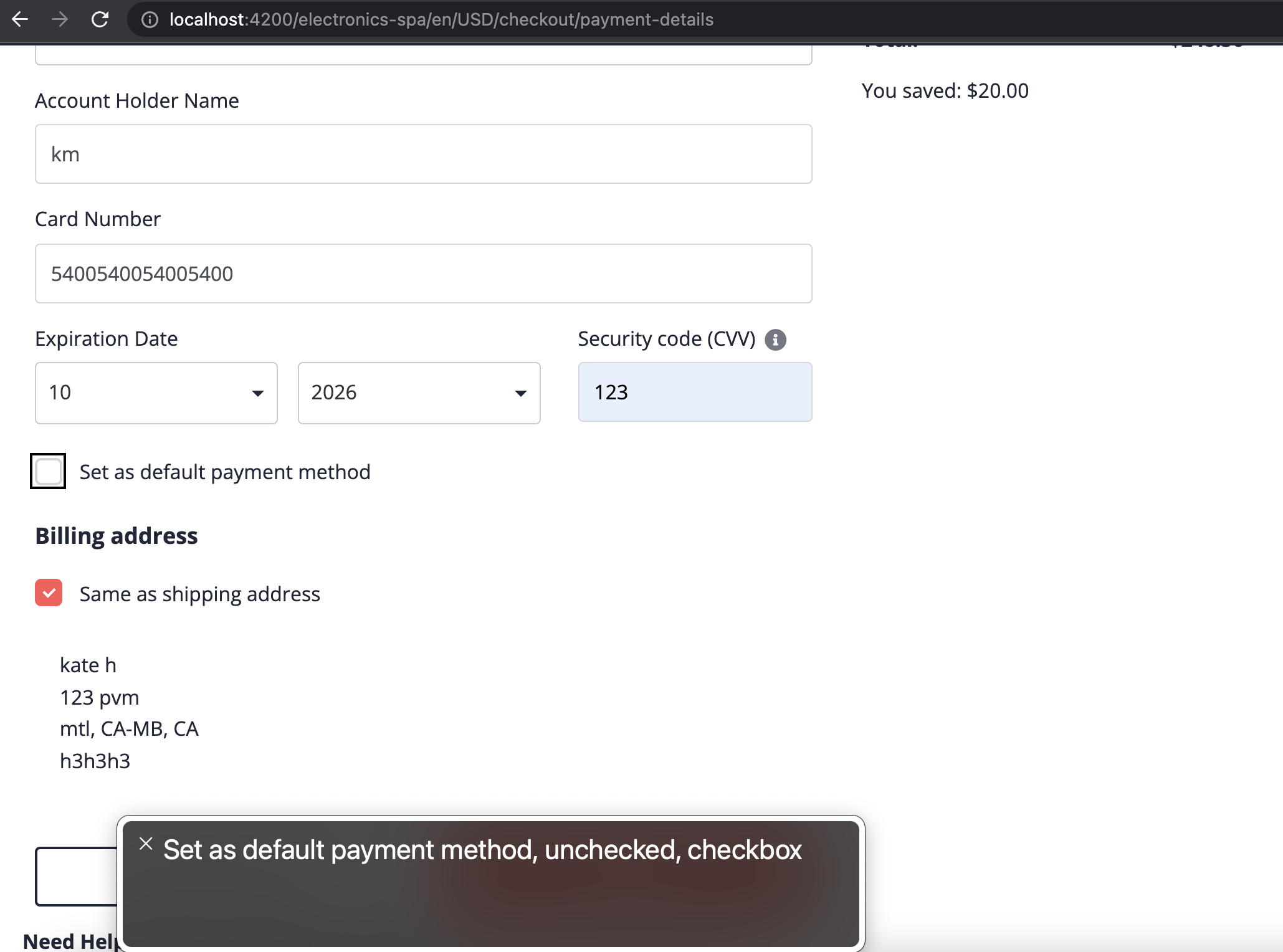Toggle default payment via its label text
Viewport: 1283px width, 952px height.
(x=225, y=472)
